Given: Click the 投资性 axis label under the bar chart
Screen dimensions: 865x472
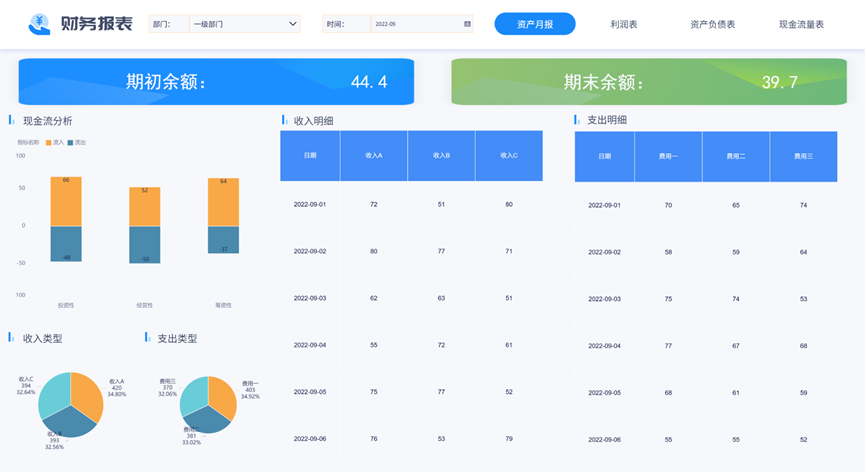Looking at the screenshot, I should (66, 305).
